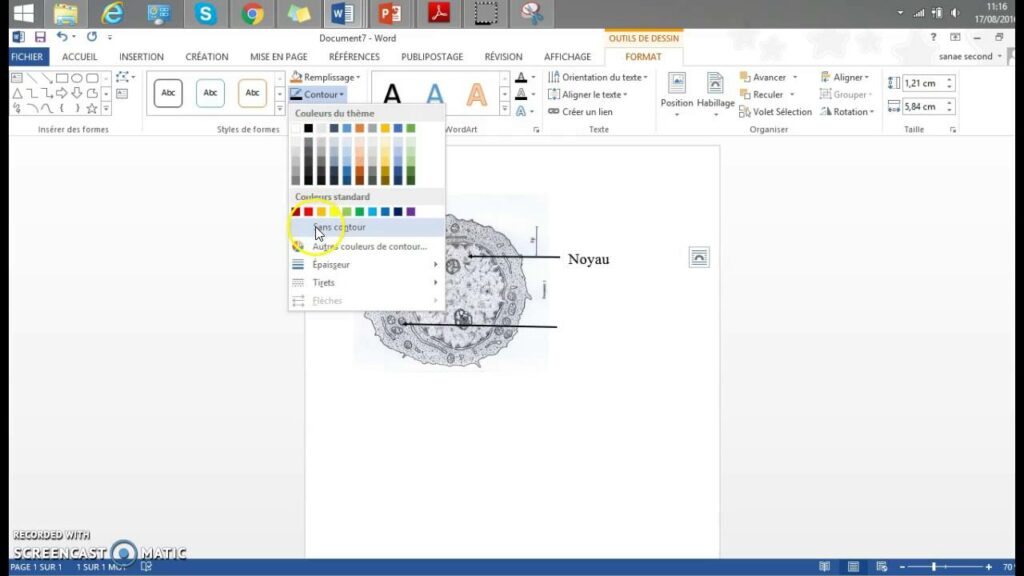Image resolution: width=1024 pixels, height=576 pixels.
Task: Open the Remplissage fill dropdown
Action: 325,77
